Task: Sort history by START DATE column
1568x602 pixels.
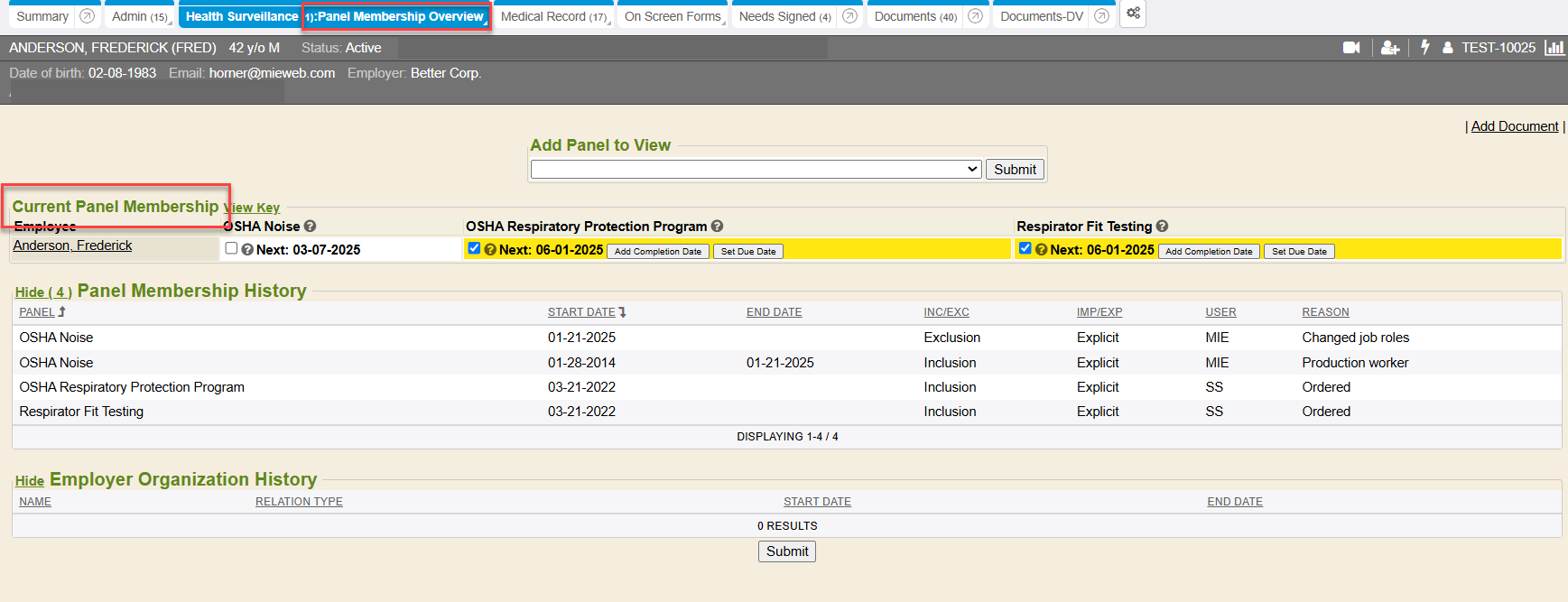Action: (x=581, y=312)
